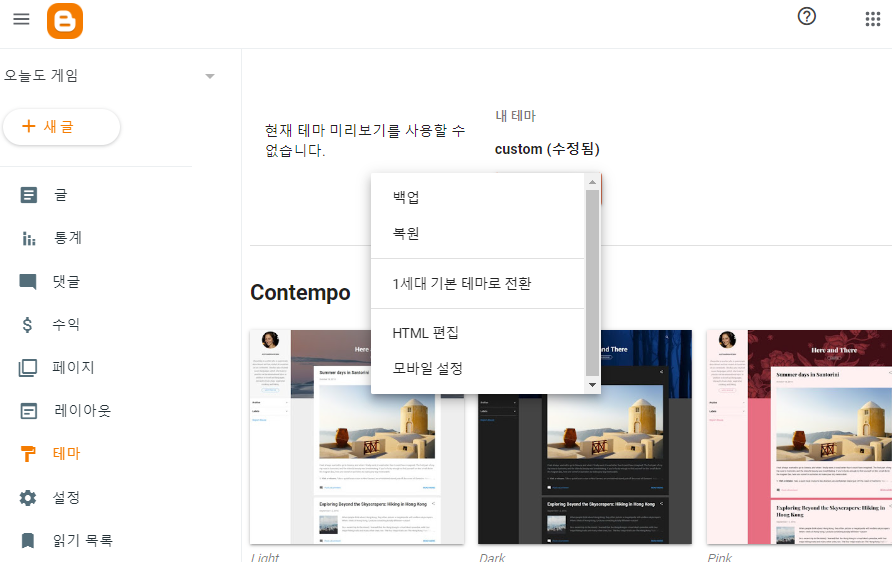Open the 글 section
The width and height of the screenshot is (892, 562).
[61, 195]
